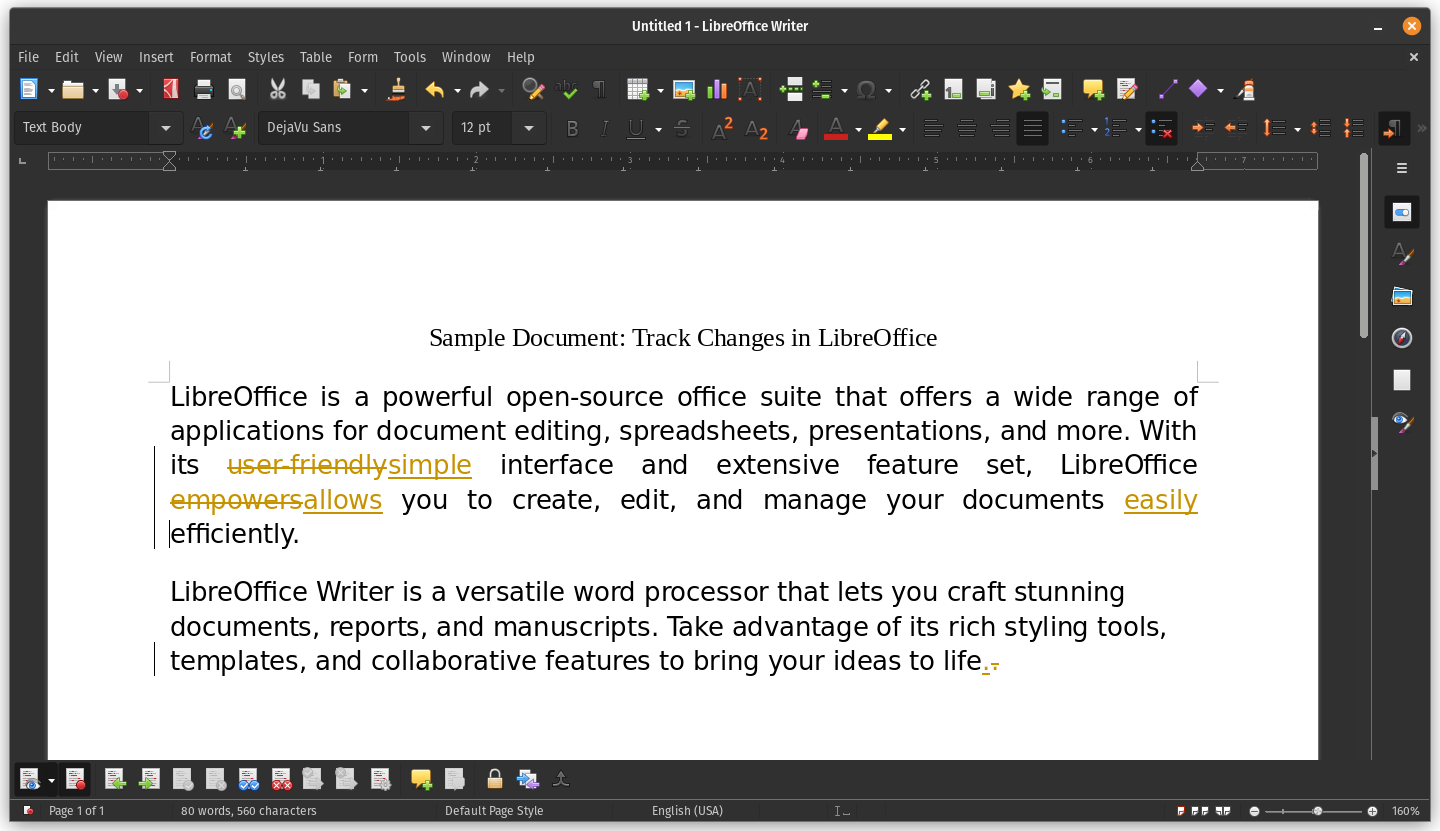Select the Accept All Changes icon
Image resolution: width=1440 pixels, height=831 pixels.
(x=246, y=778)
